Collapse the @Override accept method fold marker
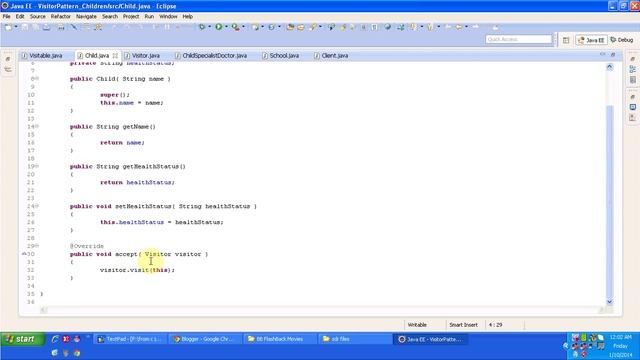Screen dimensions: 640x360 37,245
